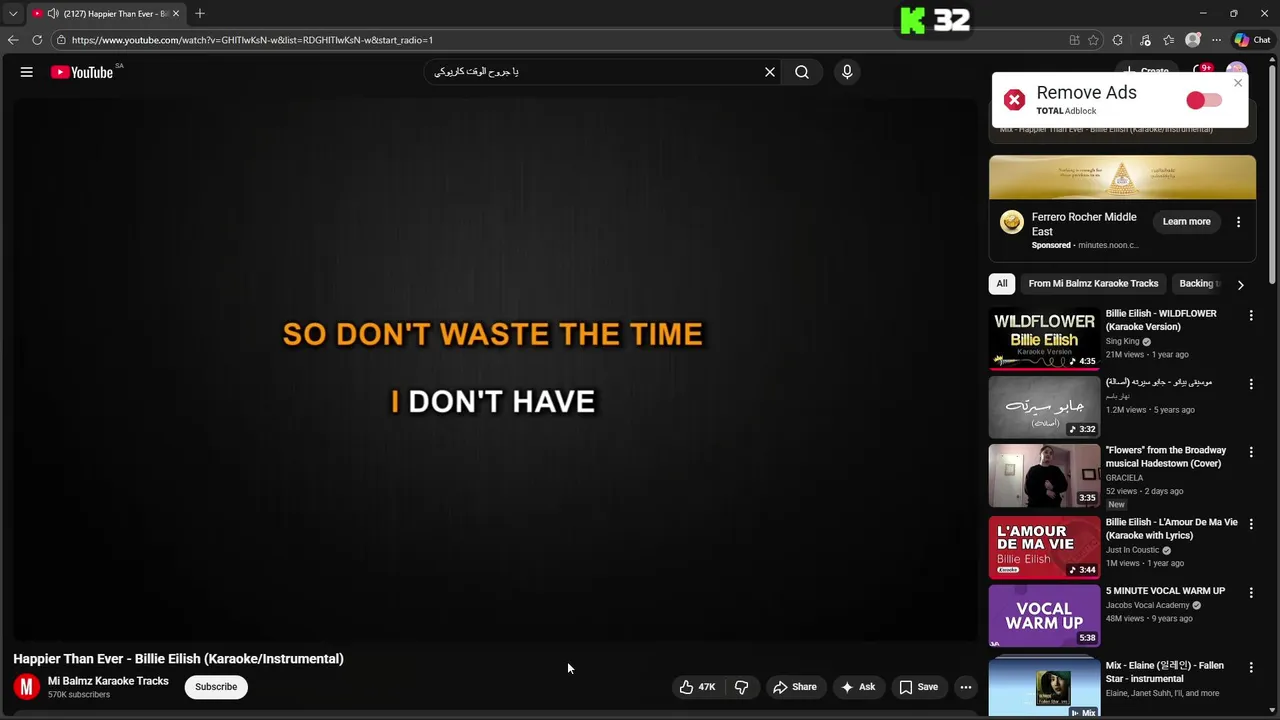The image size is (1280, 720).
Task: Clear the search box with X
Action: tap(770, 72)
